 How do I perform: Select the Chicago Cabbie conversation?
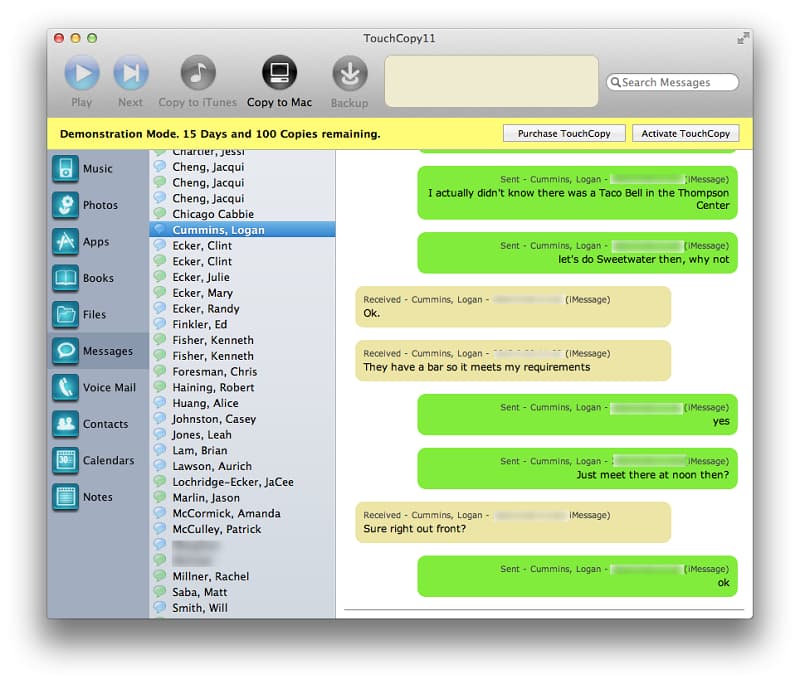click(x=242, y=214)
